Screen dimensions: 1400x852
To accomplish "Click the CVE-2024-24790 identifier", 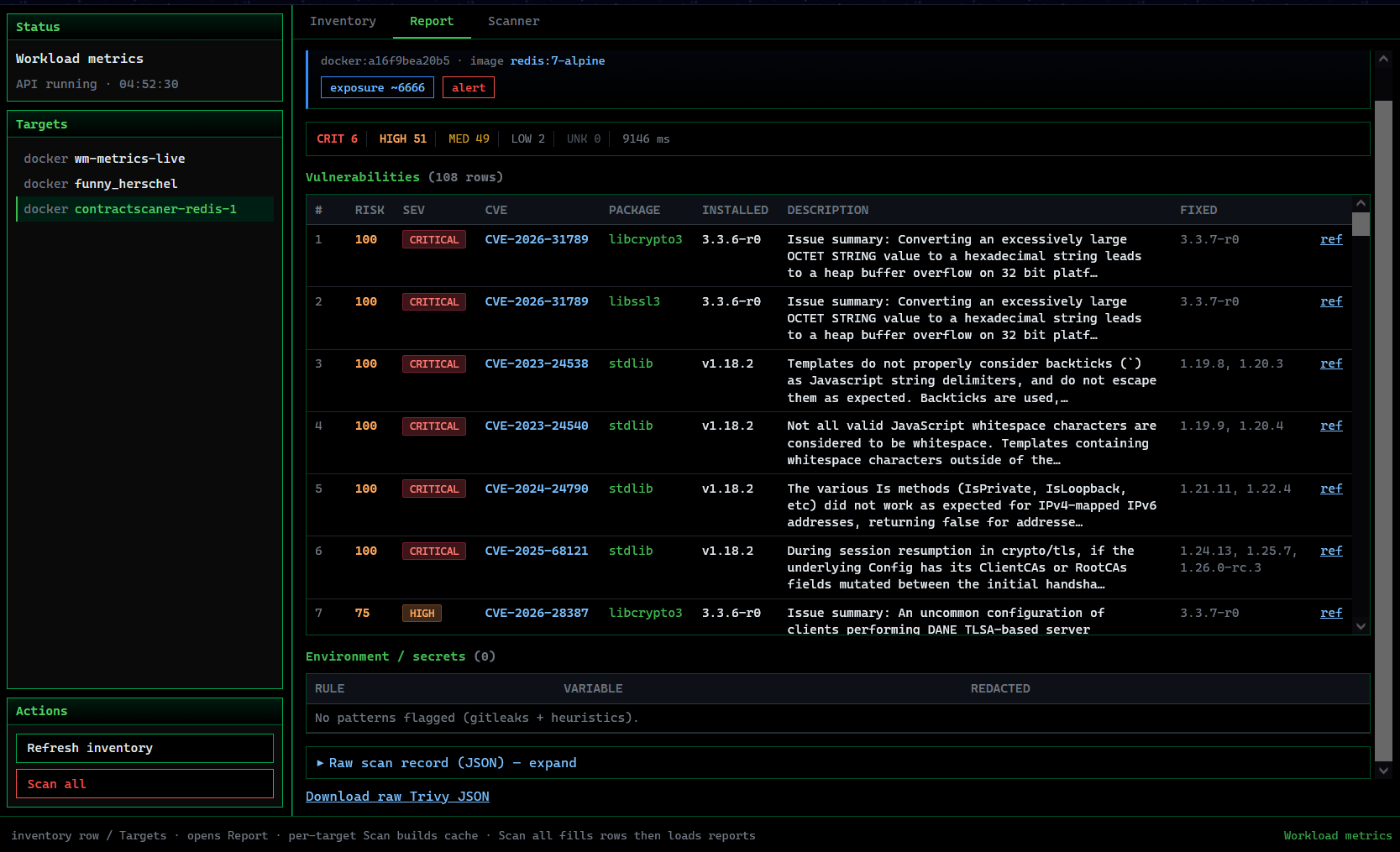I will click(x=537, y=489).
